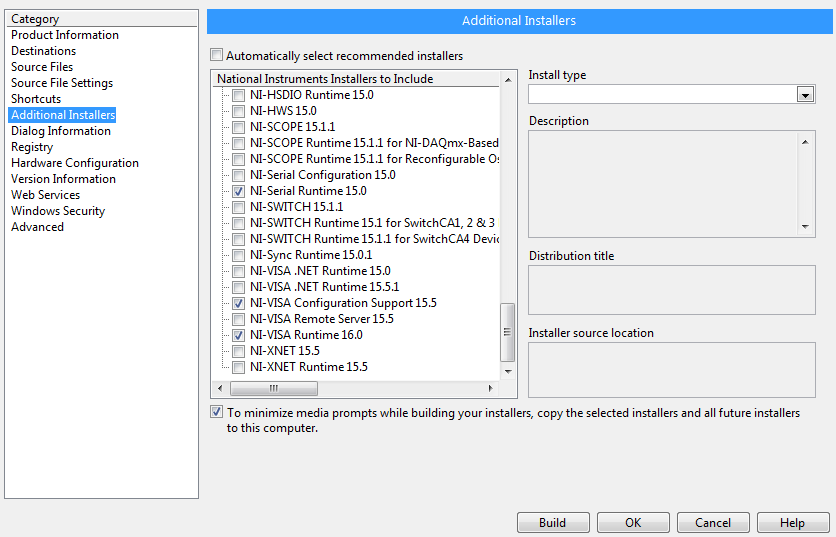This screenshot has width=836, height=537.
Task: Uncheck NI-VISA Runtime 16.0 checkbox
Action: 238,335
